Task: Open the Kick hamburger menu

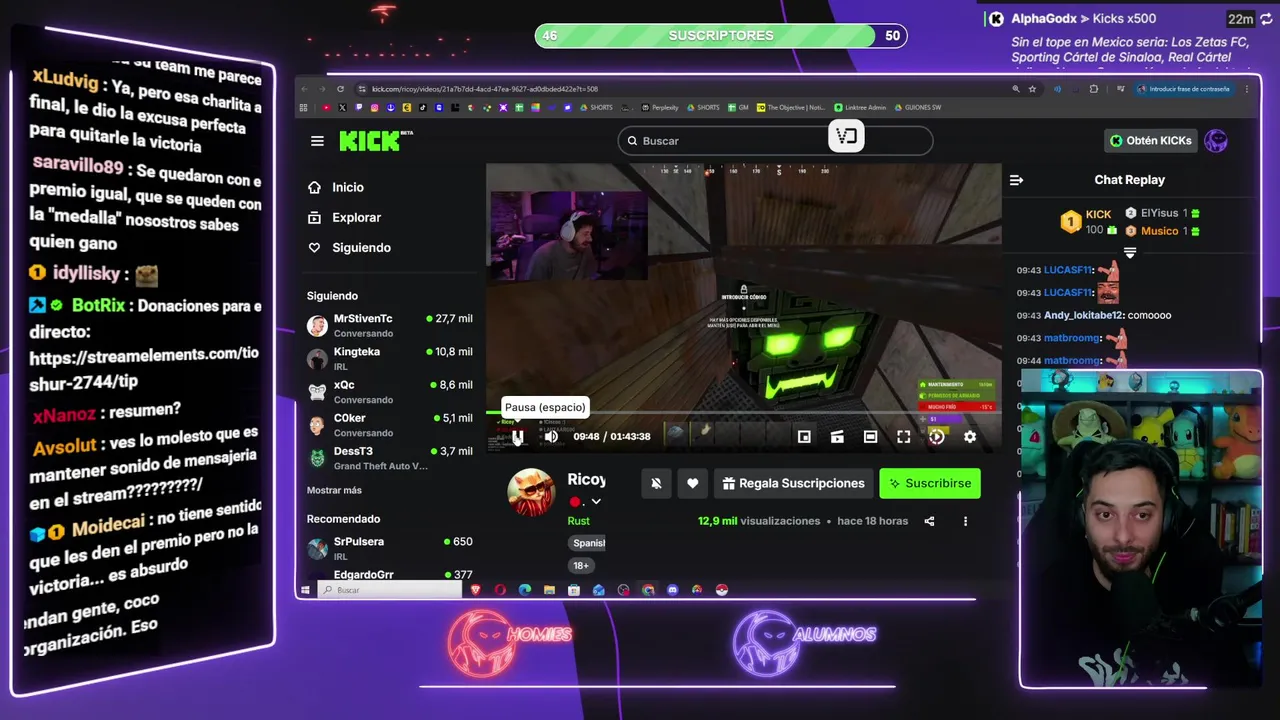Action: [317, 141]
